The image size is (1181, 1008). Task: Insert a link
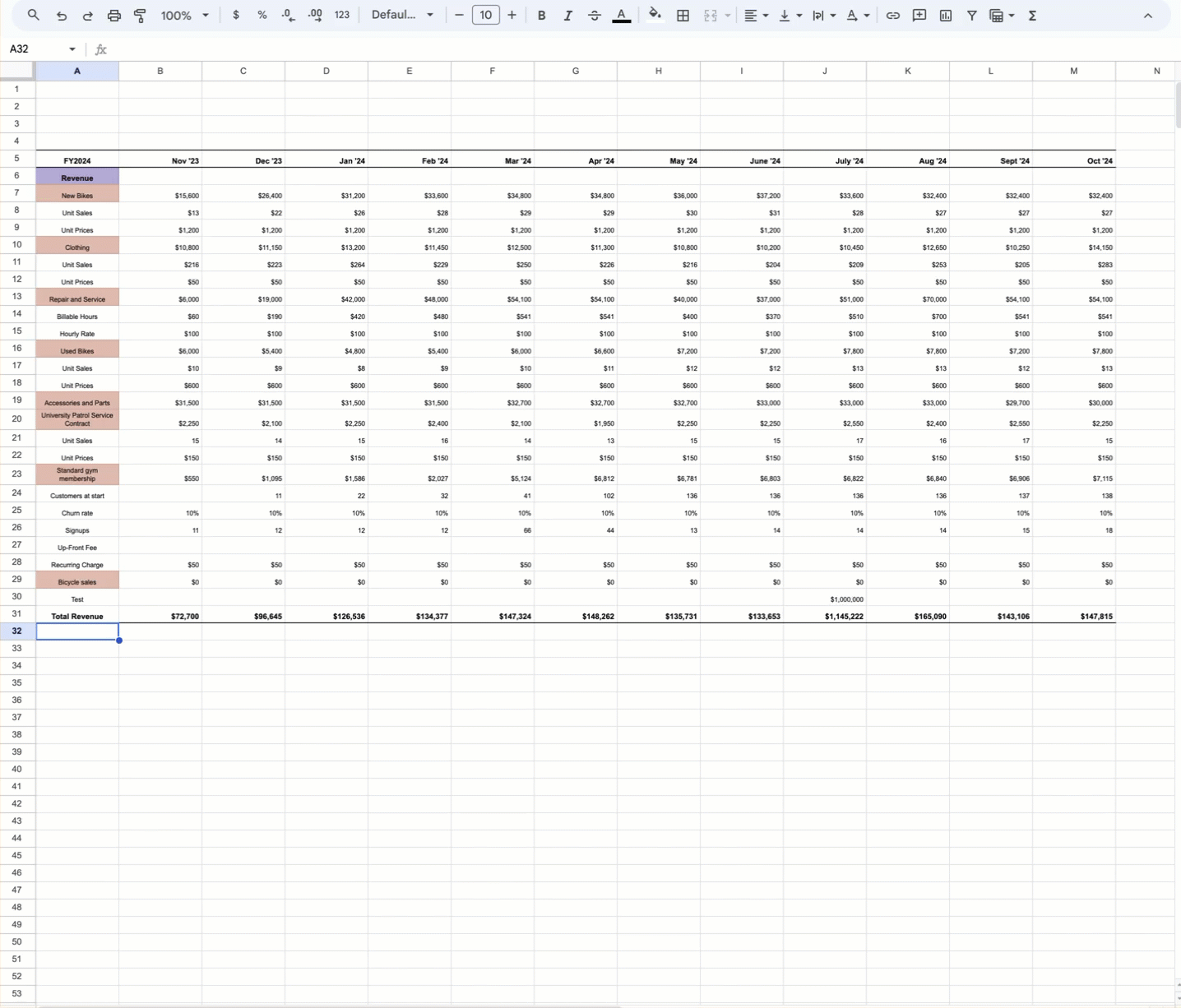point(892,15)
